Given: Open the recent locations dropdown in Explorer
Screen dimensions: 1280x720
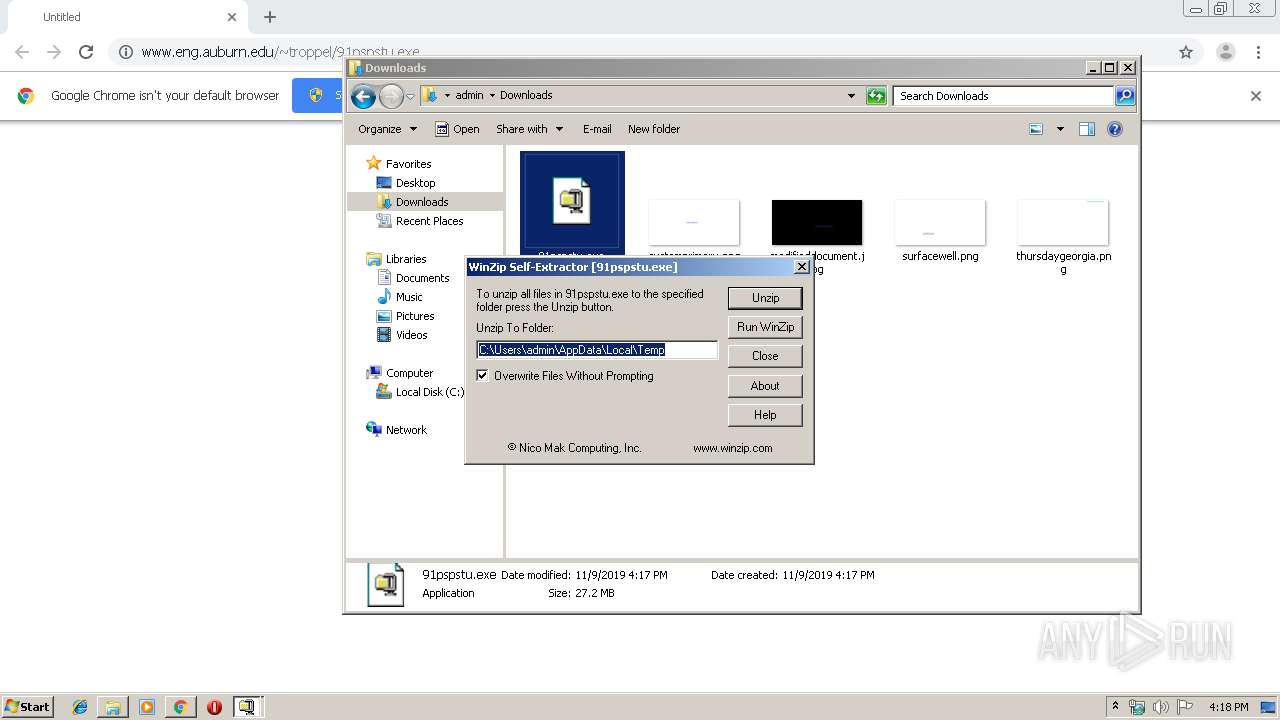Looking at the screenshot, I should [410, 97].
